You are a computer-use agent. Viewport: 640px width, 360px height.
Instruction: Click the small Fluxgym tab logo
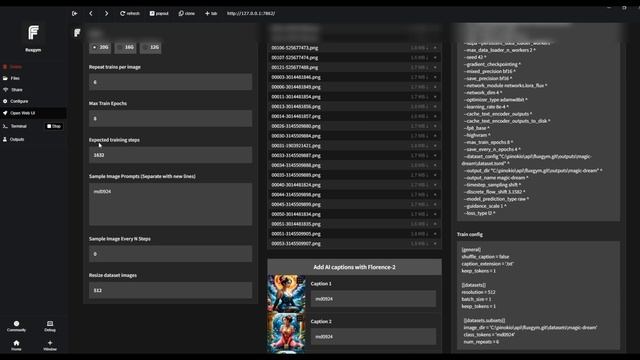pyautogui.click(x=77, y=33)
